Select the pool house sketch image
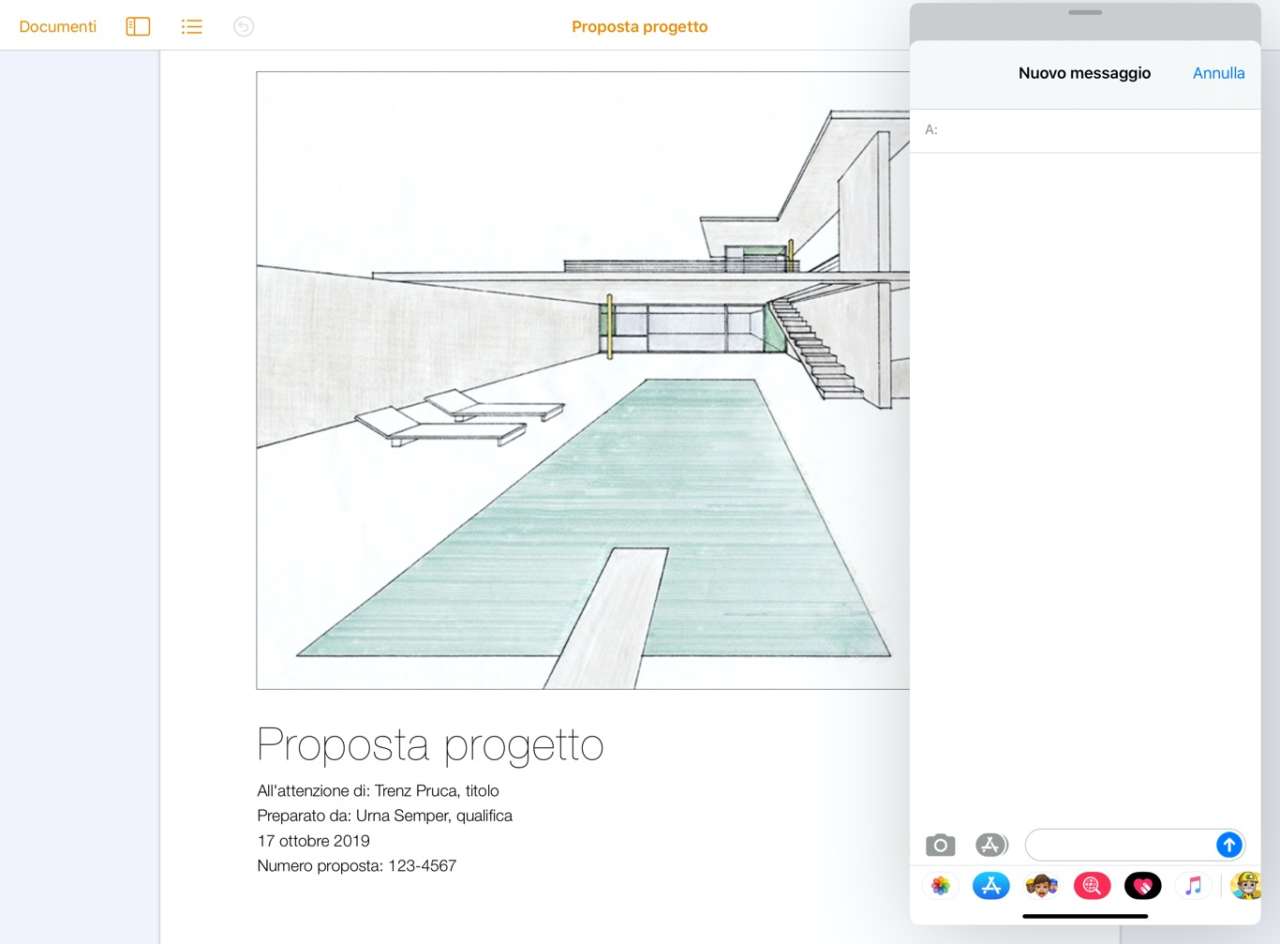Viewport: 1280px width, 944px height. click(x=582, y=380)
